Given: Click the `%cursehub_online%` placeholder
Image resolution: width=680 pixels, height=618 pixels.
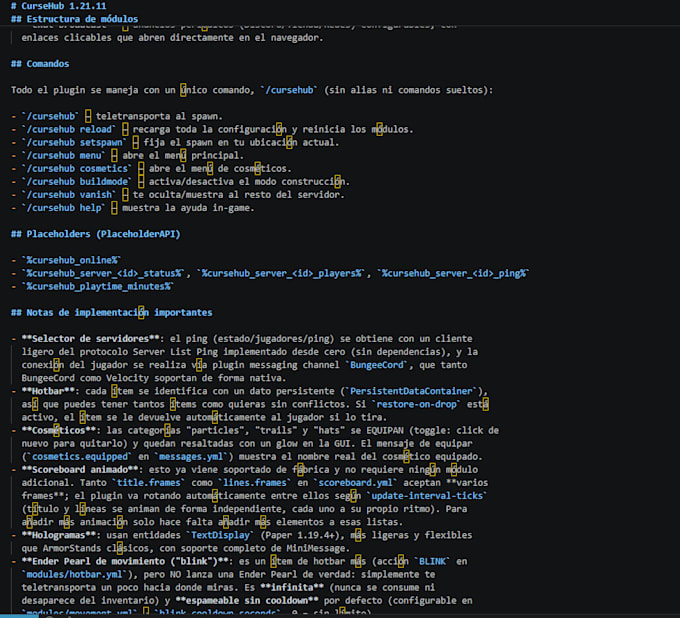Looking at the screenshot, I should click(71, 260).
